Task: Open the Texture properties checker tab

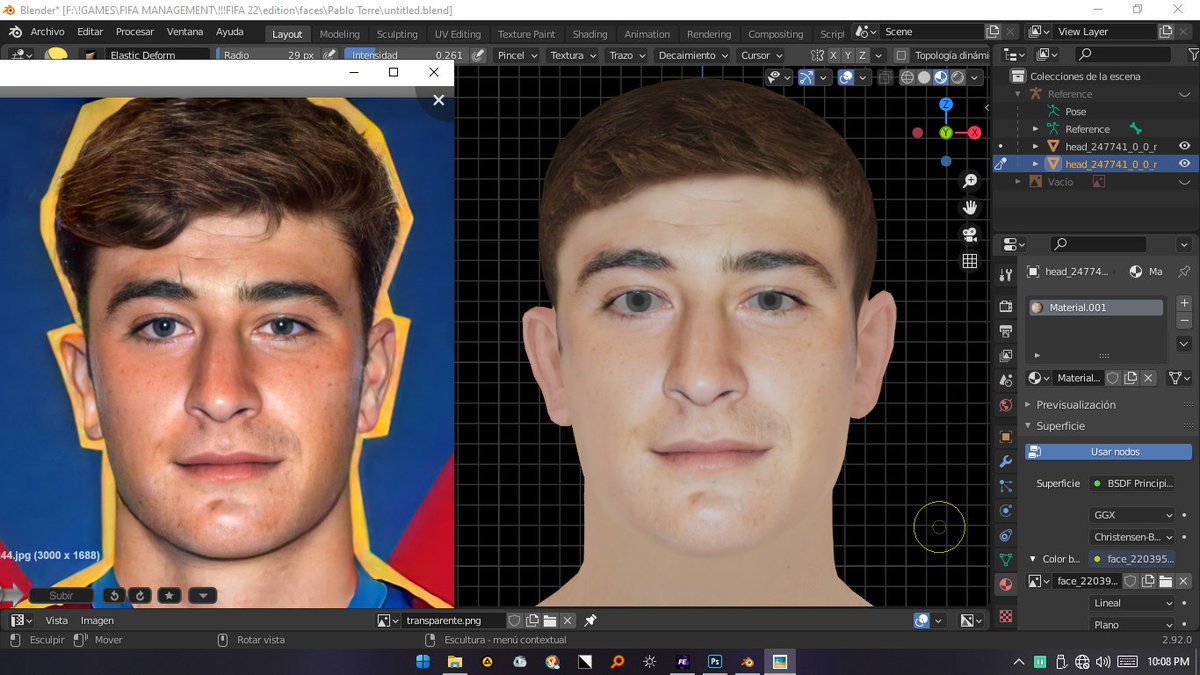Action: 1005,617
